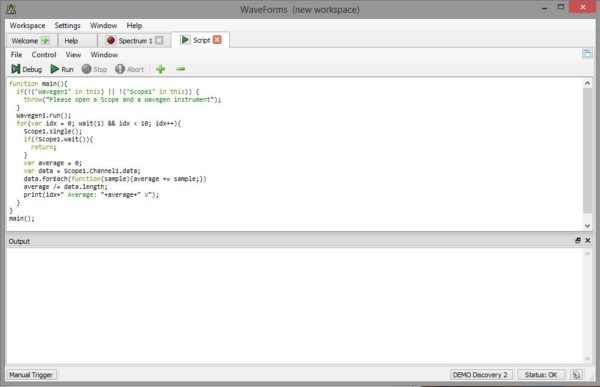Abort the script execution

130,69
